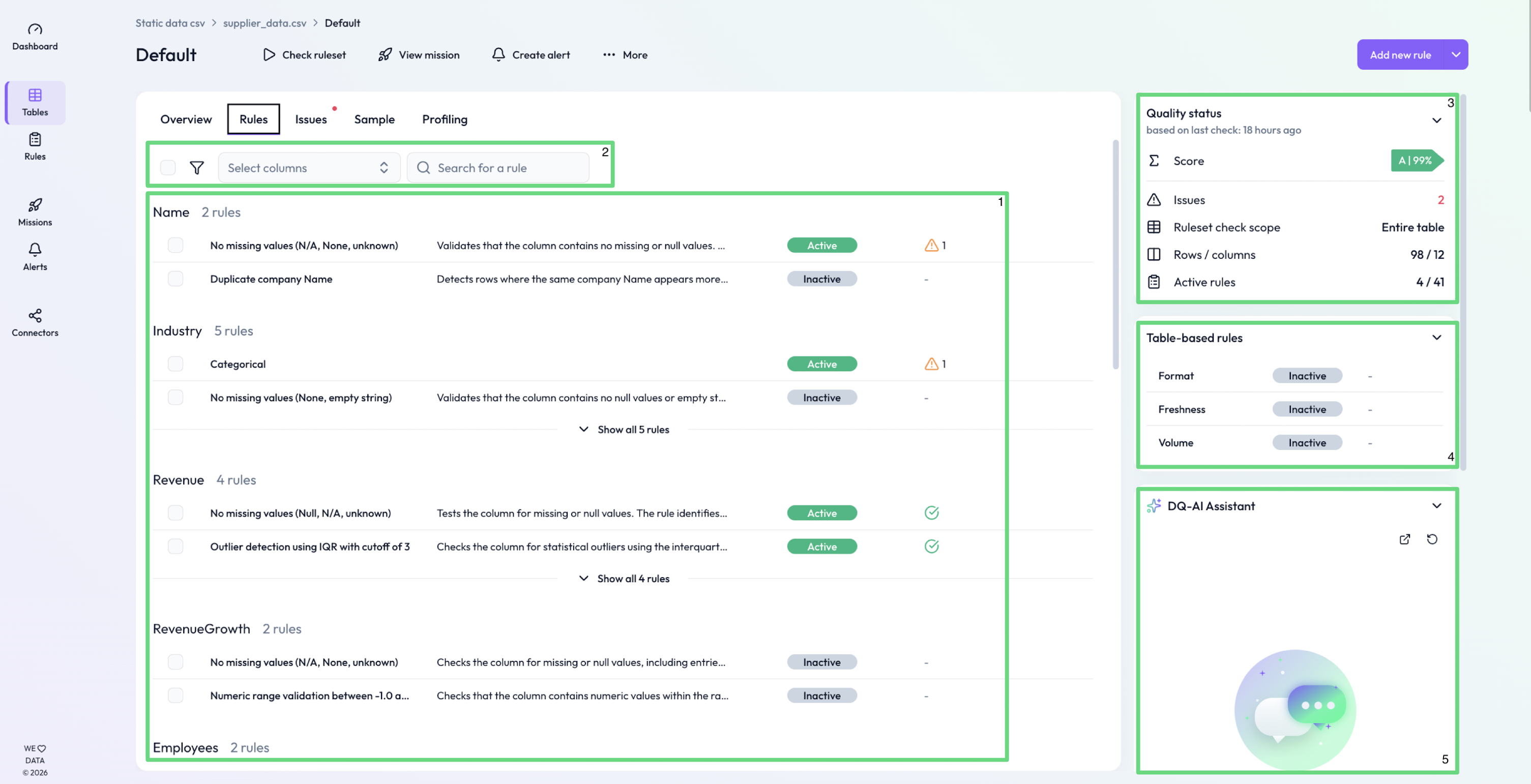Check the Duplicate company Name rule checkbox
This screenshot has height=784, width=1531.
click(175, 279)
